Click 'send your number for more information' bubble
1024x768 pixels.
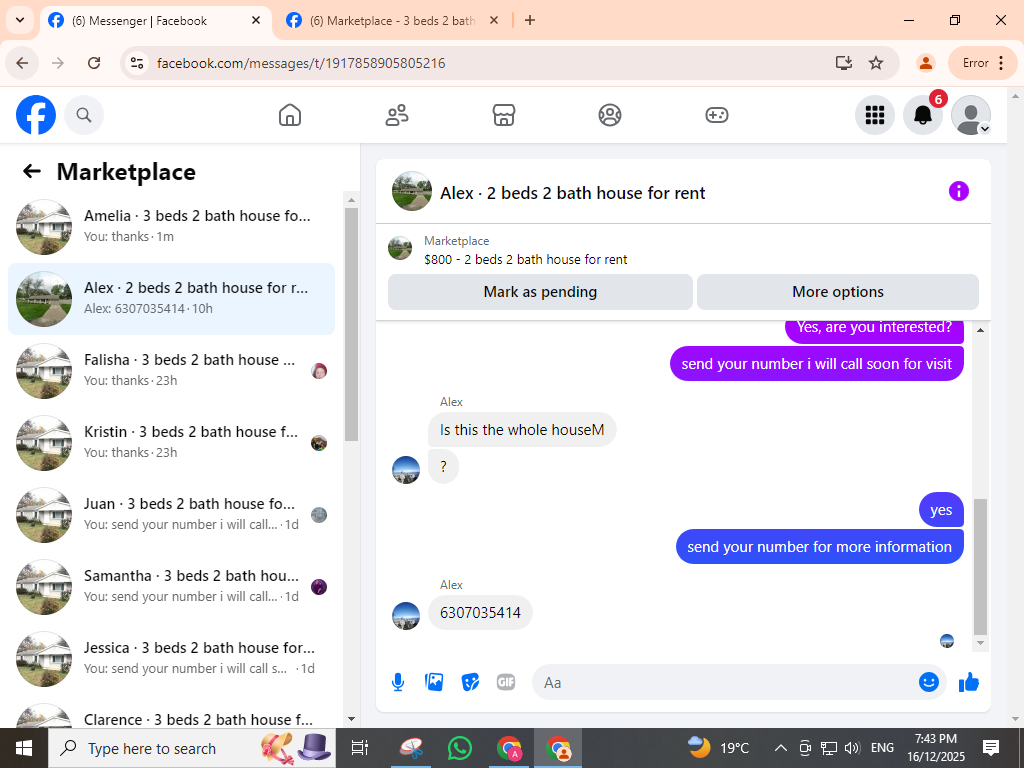point(820,547)
